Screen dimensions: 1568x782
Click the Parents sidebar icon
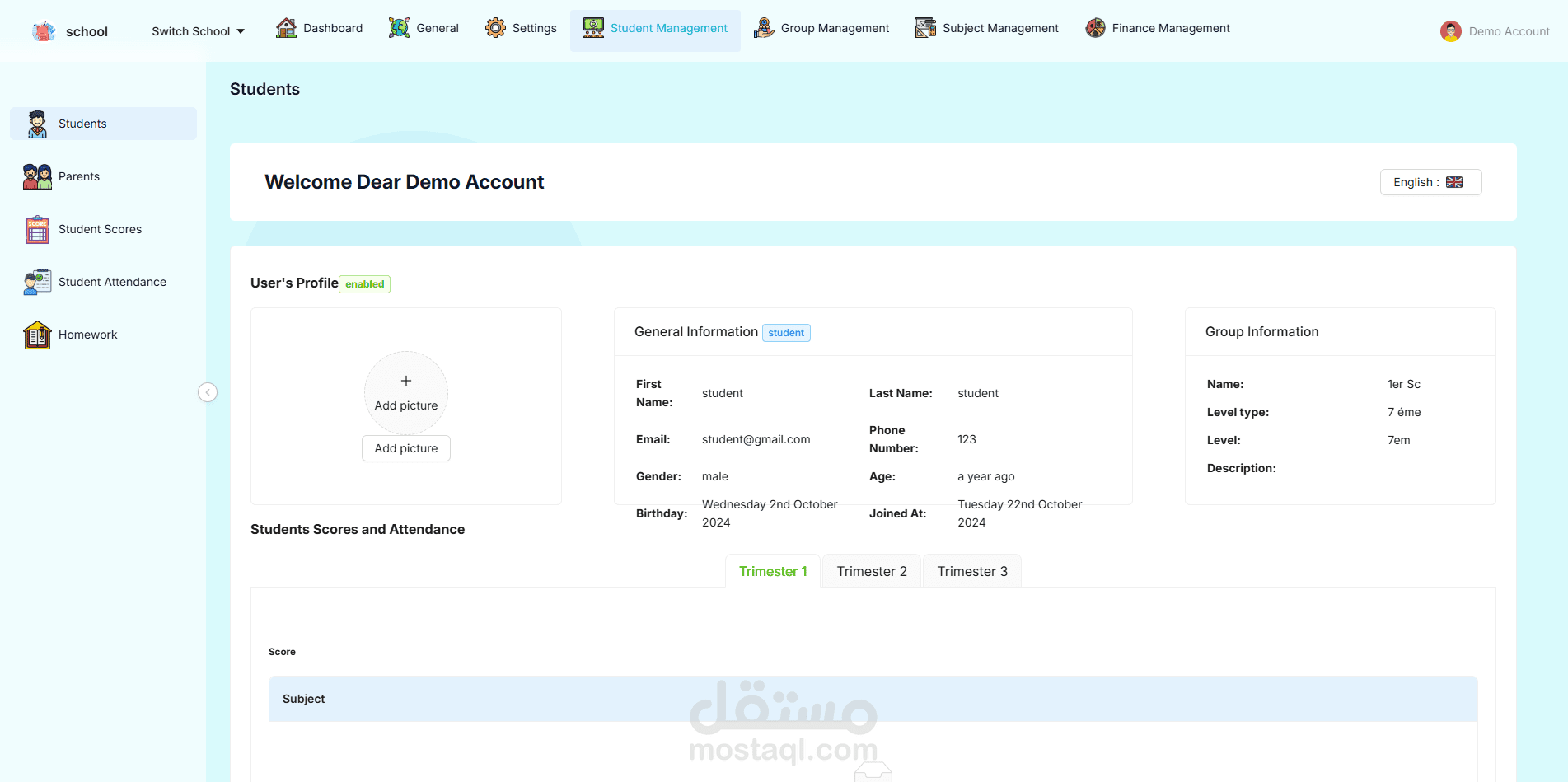[37, 176]
